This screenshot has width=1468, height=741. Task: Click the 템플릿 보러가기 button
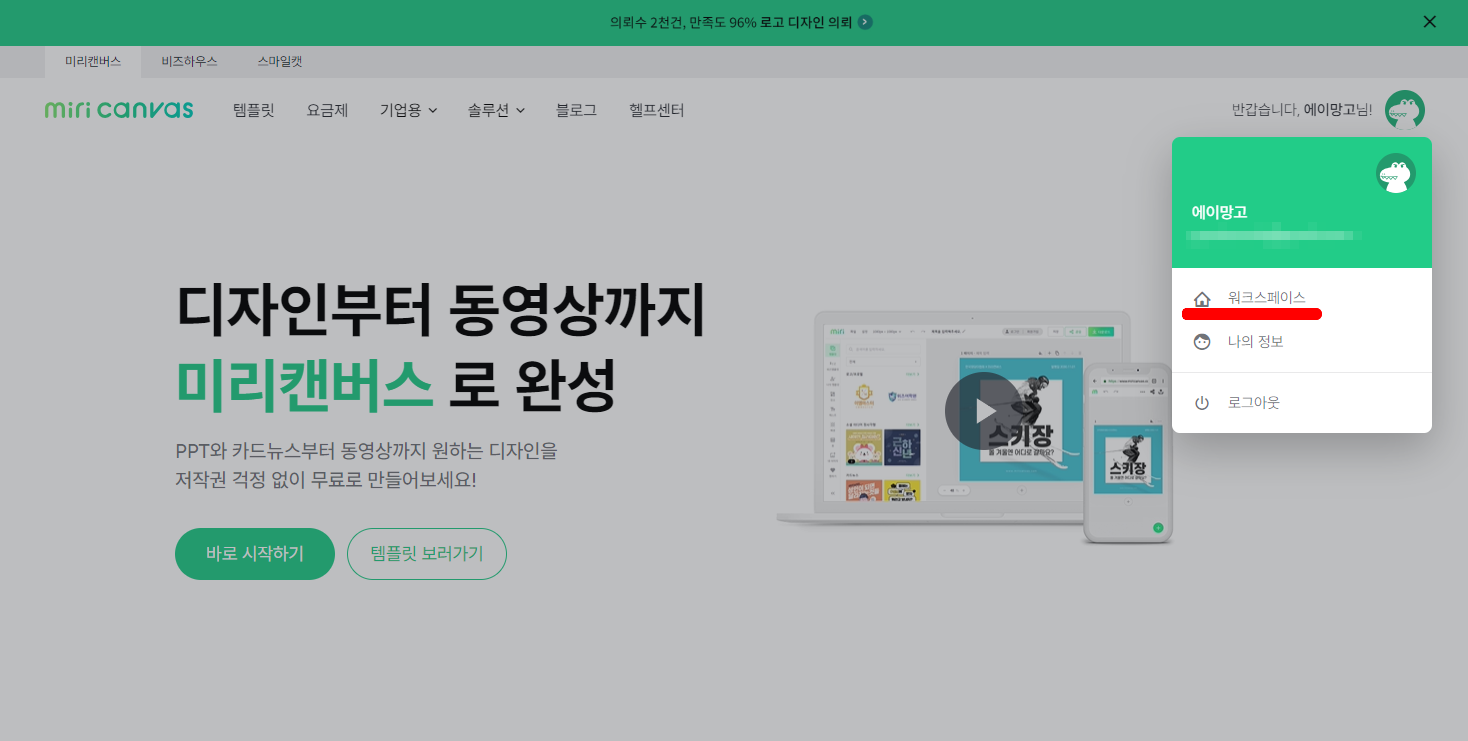coord(426,553)
